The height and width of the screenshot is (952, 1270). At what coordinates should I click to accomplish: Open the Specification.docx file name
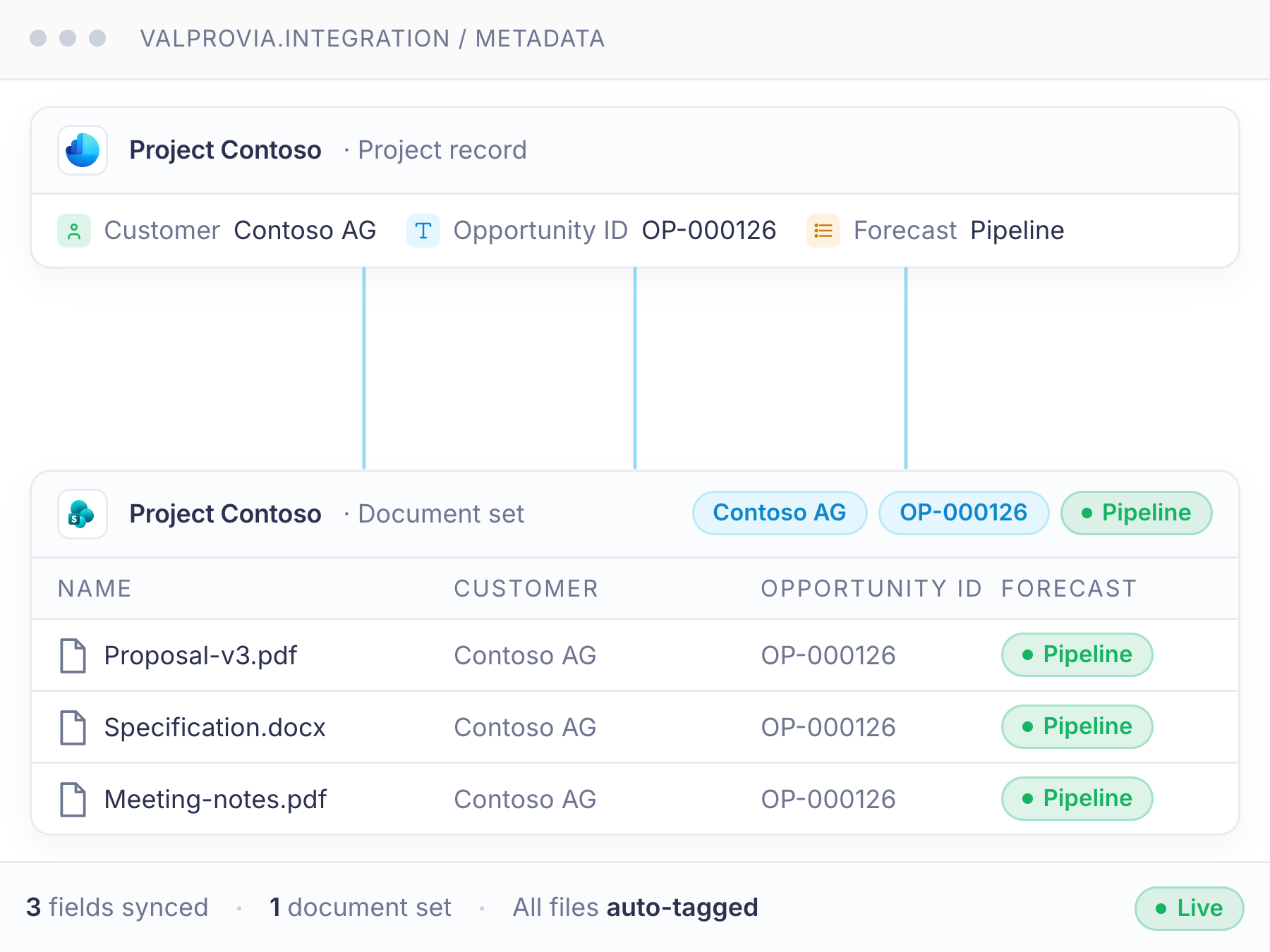(215, 728)
